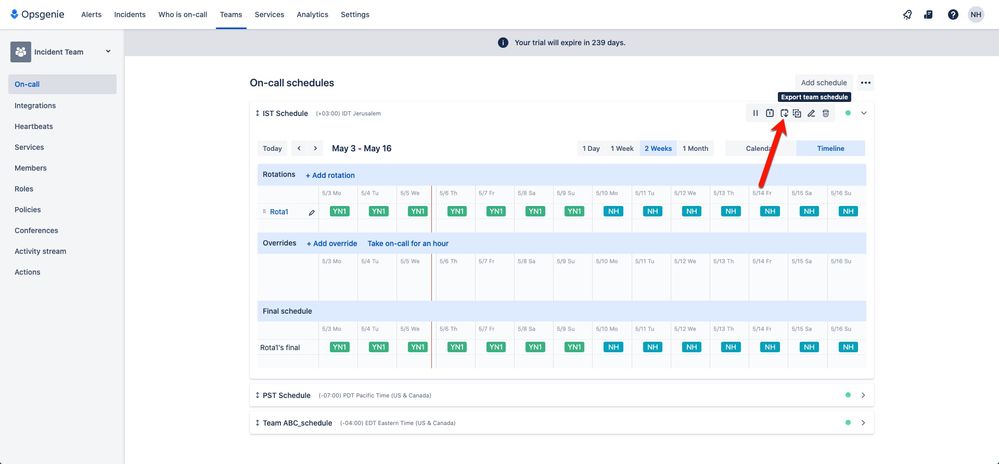
Task: Edit the IST Schedule with pencil icon
Action: coord(811,113)
